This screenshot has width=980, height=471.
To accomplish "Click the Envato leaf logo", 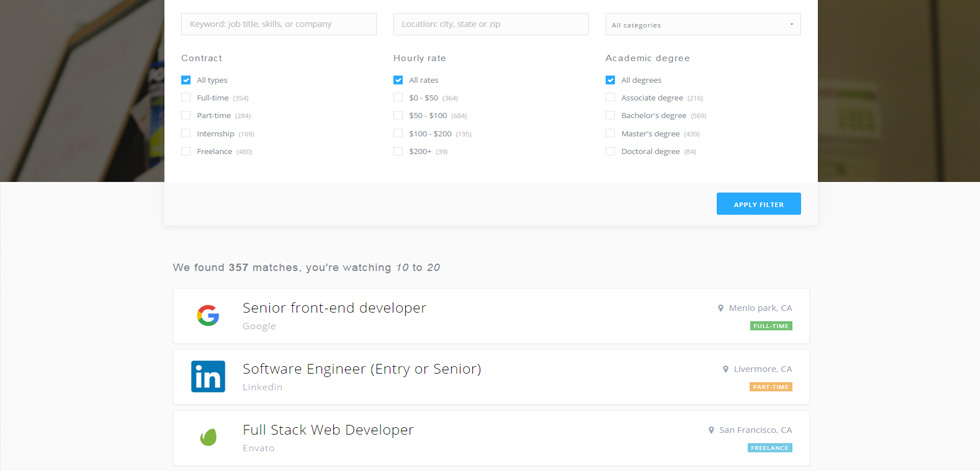I will 208,437.
